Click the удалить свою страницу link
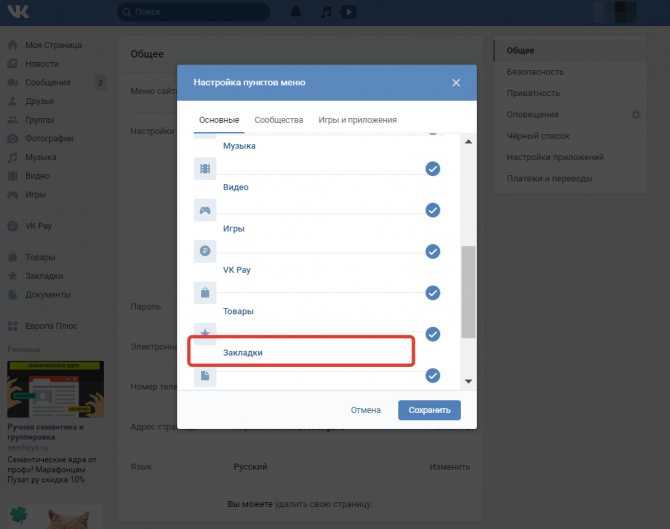670x529 pixels. click(323, 504)
